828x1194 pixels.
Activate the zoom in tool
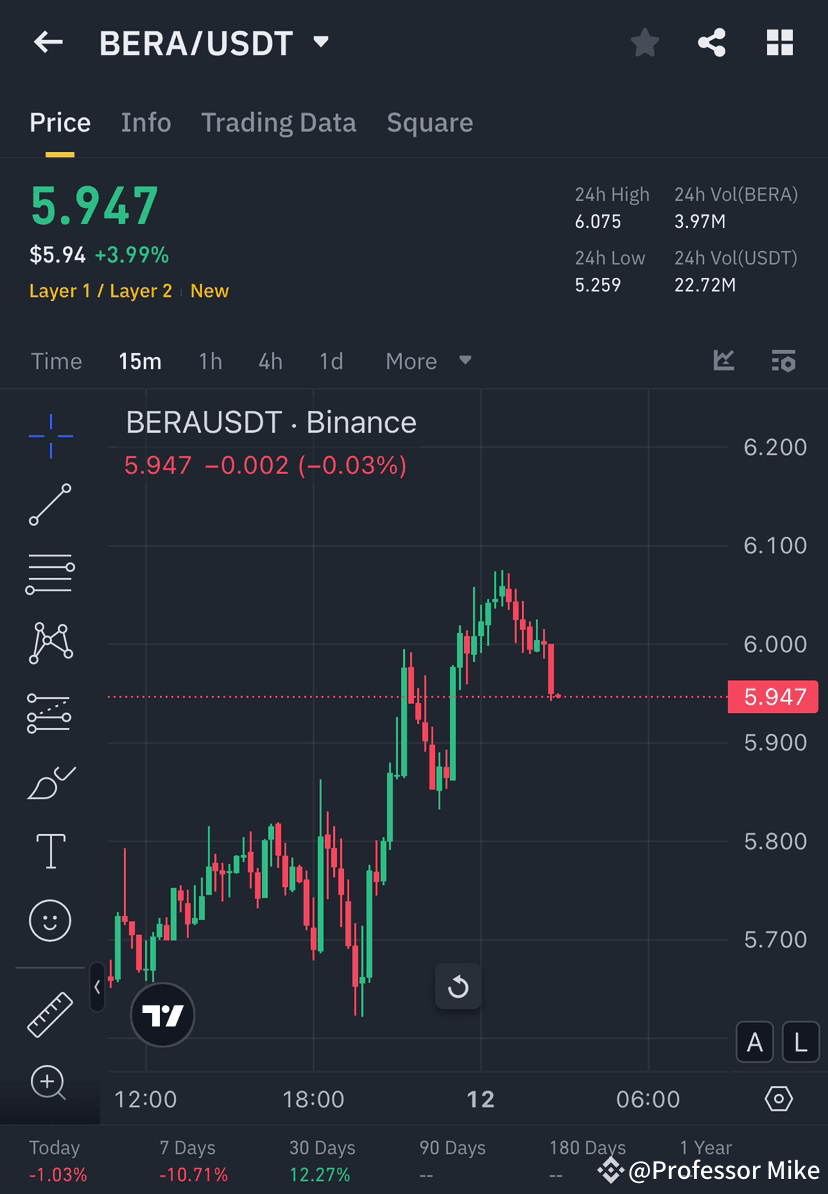coord(49,1082)
